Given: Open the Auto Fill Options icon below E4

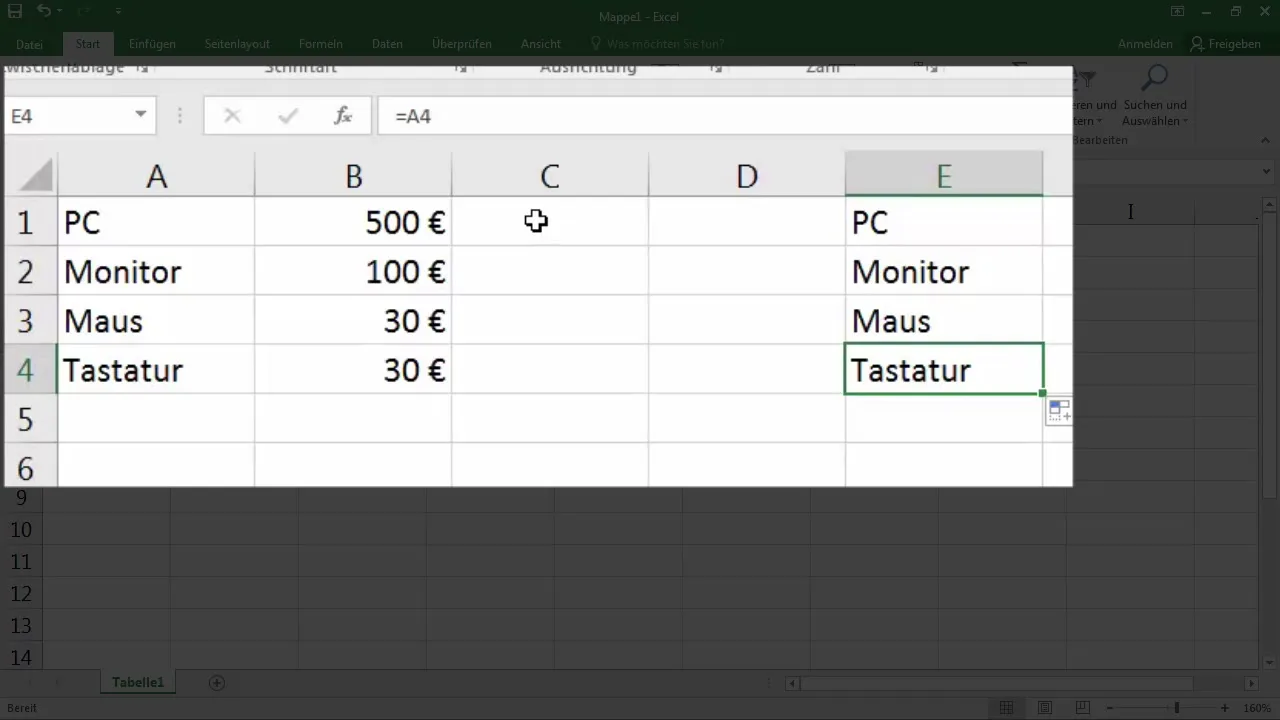Looking at the screenshot, I should [1059, 411].
